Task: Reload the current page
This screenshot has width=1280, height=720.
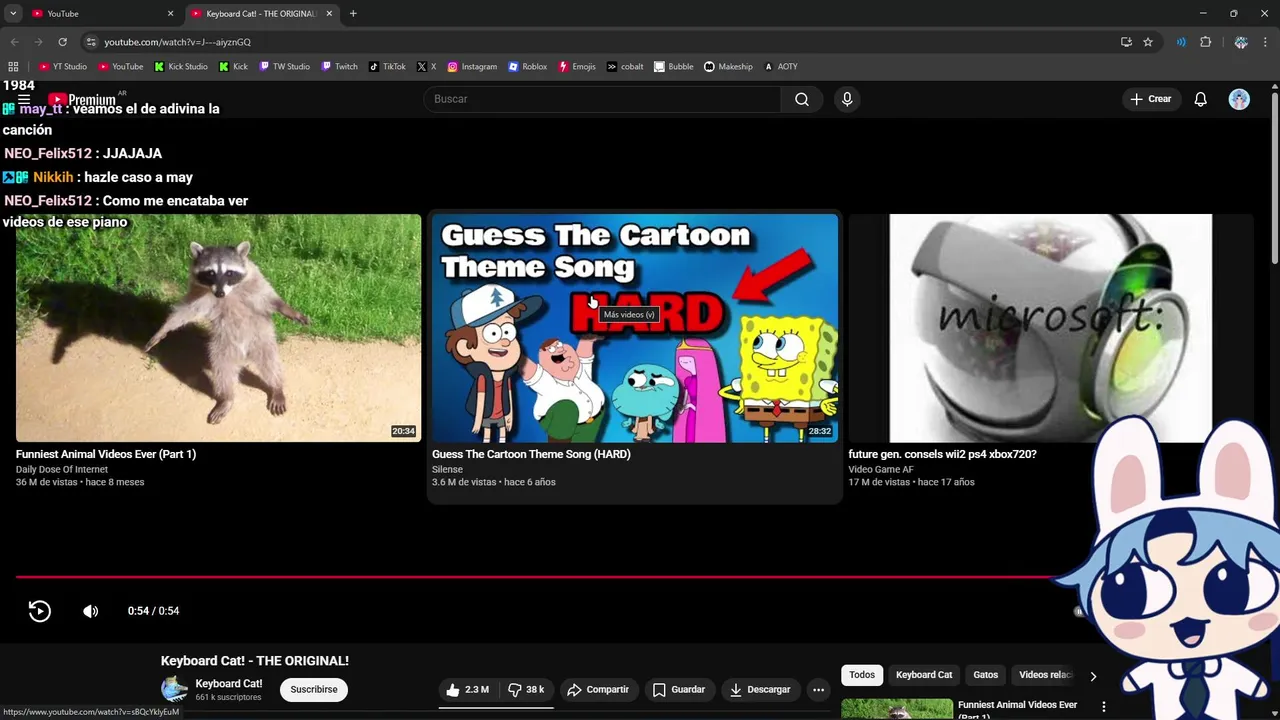Action: [x=62, y=42]
